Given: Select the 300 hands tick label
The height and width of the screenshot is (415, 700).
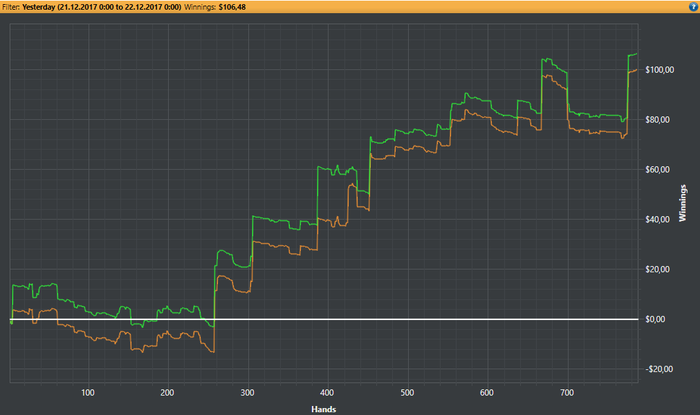Looking at the screenshot, I should pyautogui.click(x=247, y=393).
